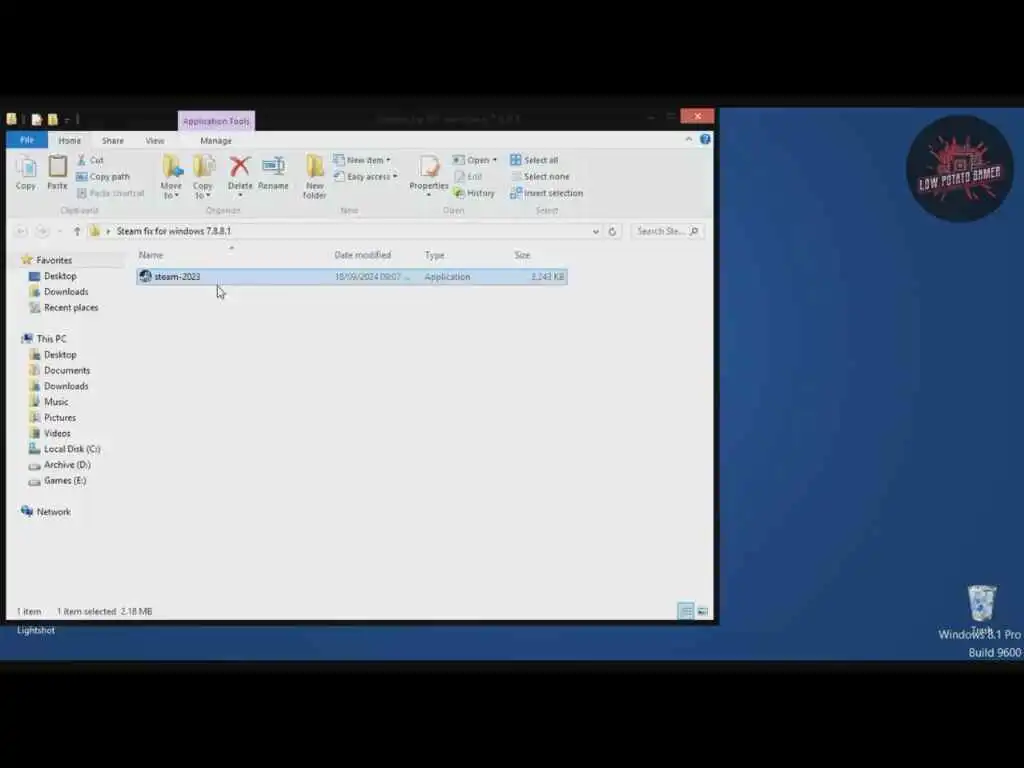Click the Edit ribbon button
The image size is (1024, 768).
[468, 177]
